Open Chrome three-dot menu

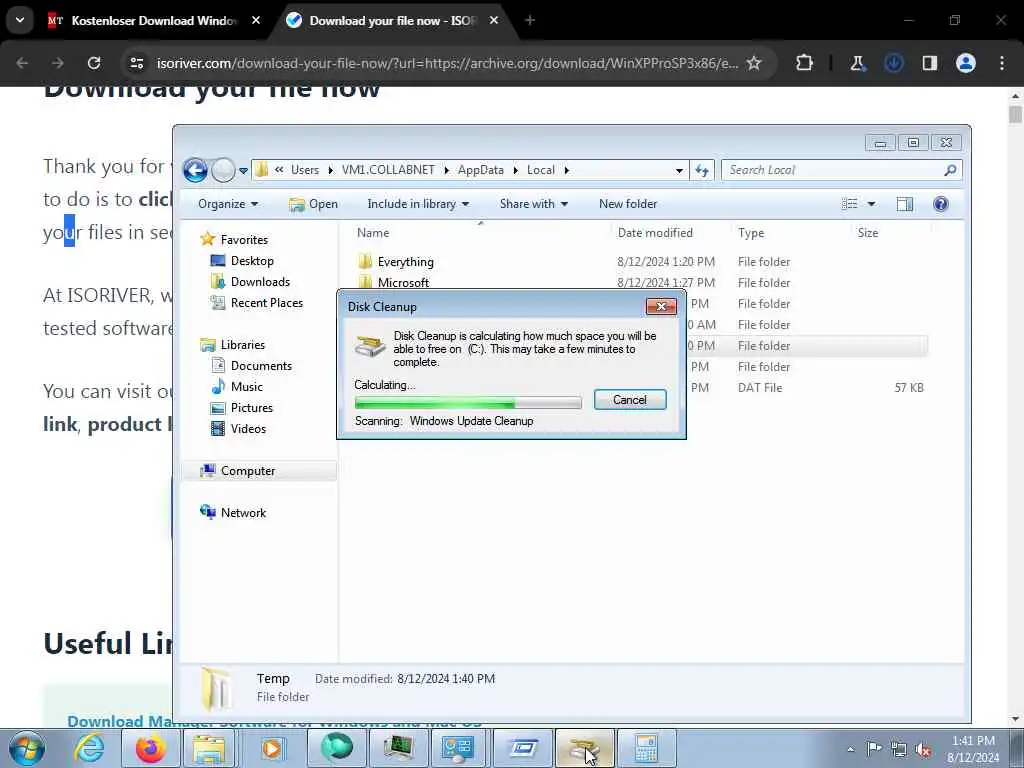[1002, 63]
